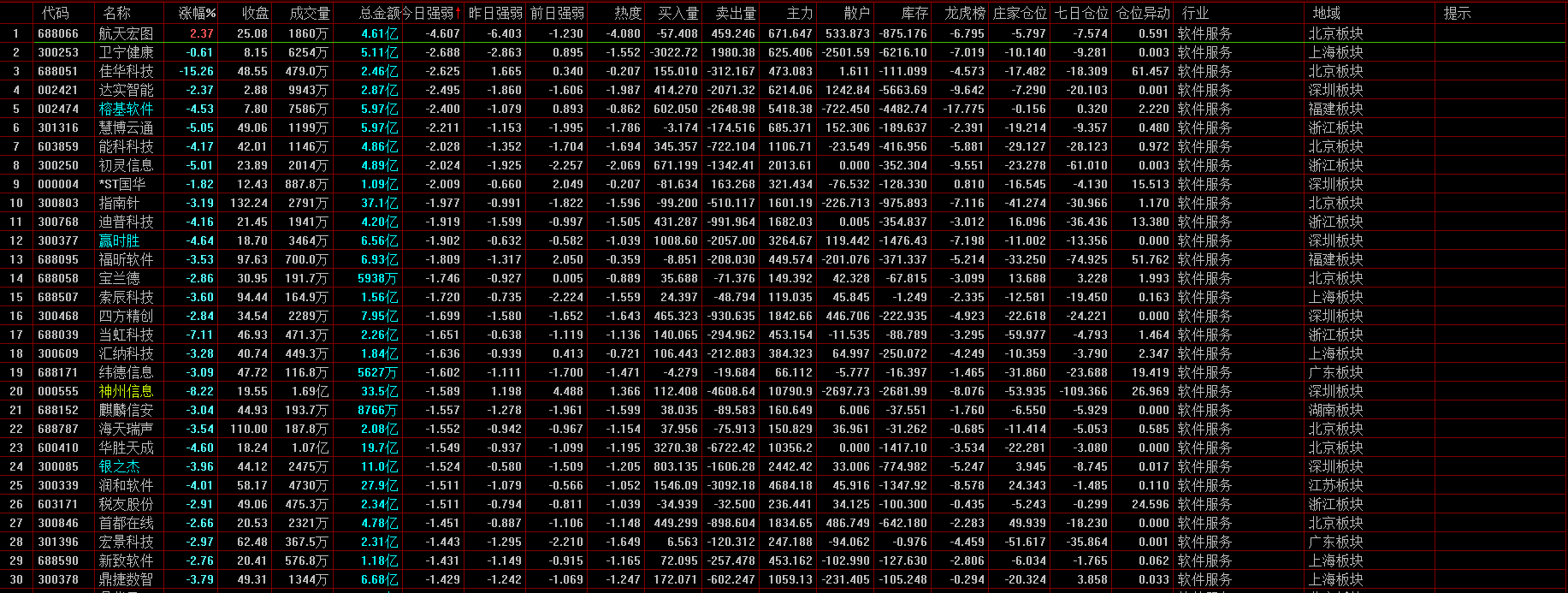Click the -15.26 change for 佳华科技
Image resolution: width=1568 pixels, height=593 pixels.
click(x=197, y=71)
